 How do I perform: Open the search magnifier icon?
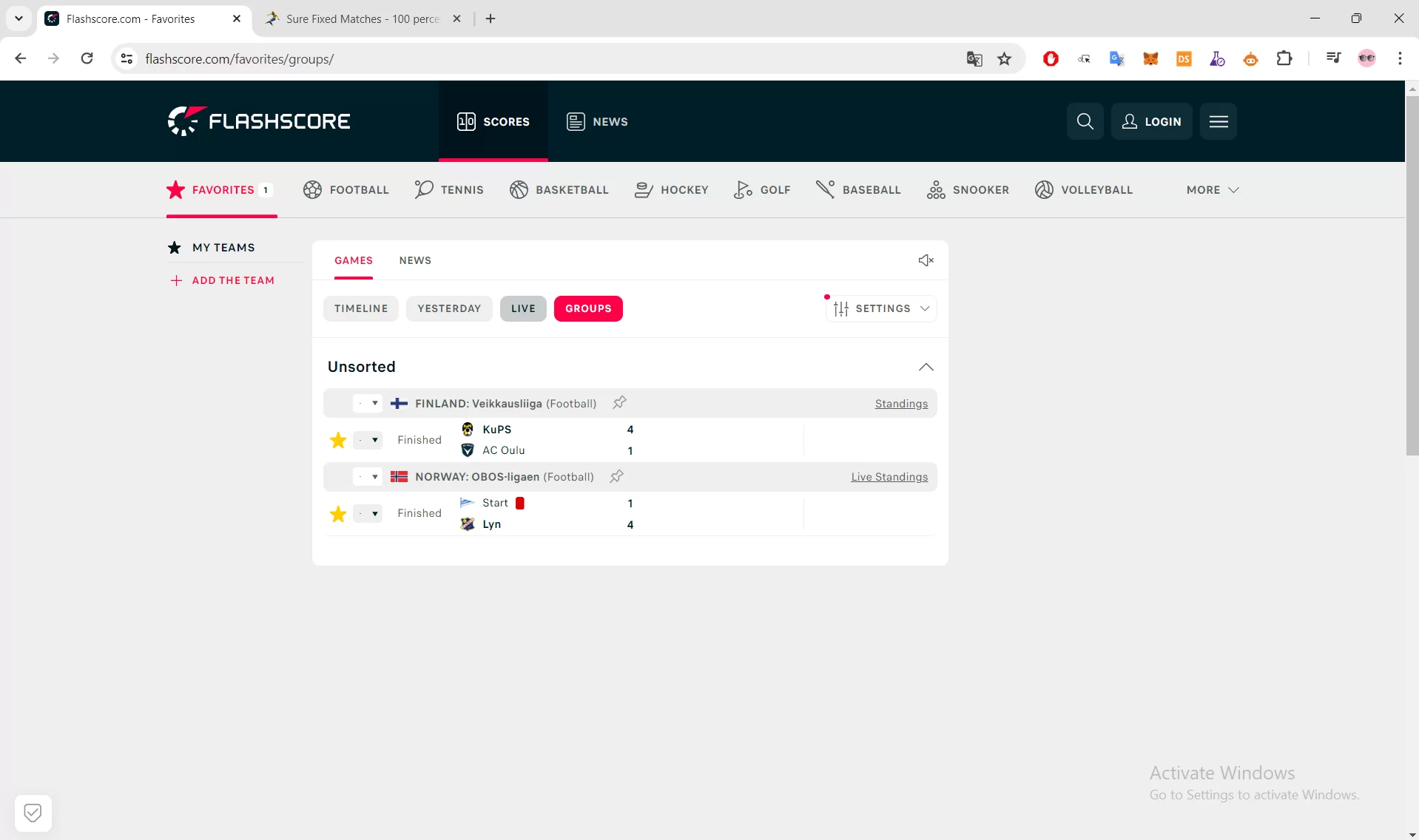tap(1085, 121)
